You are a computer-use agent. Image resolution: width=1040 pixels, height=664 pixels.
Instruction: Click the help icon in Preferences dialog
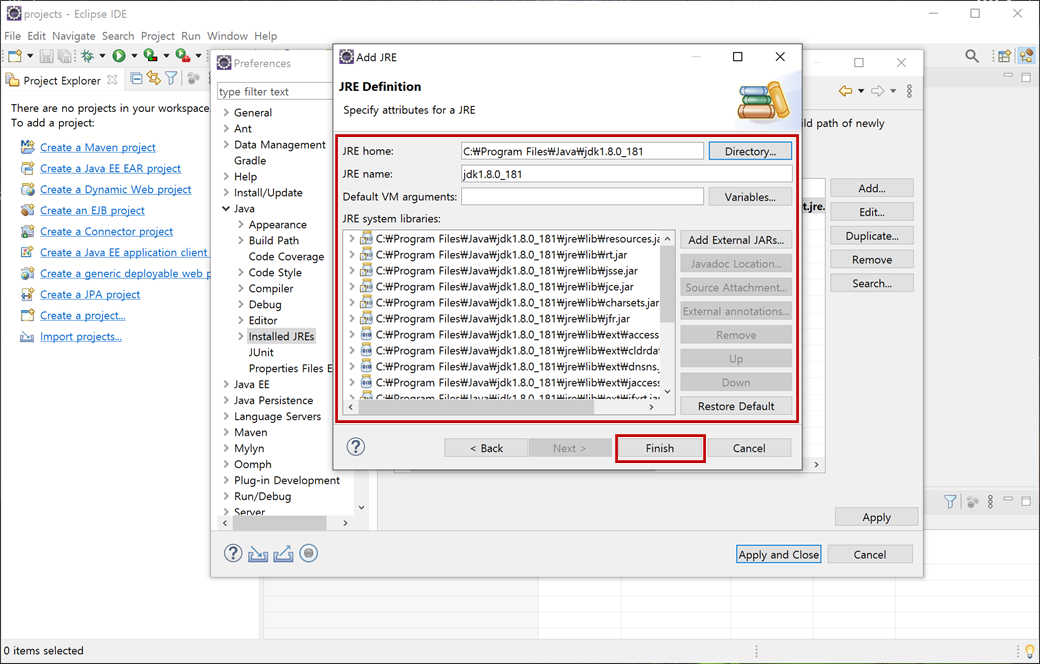point(233,553)
